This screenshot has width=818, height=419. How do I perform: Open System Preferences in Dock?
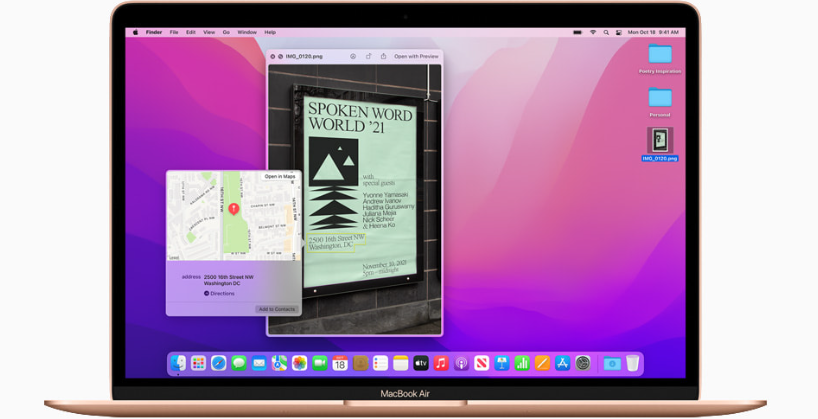pos(583,363)
